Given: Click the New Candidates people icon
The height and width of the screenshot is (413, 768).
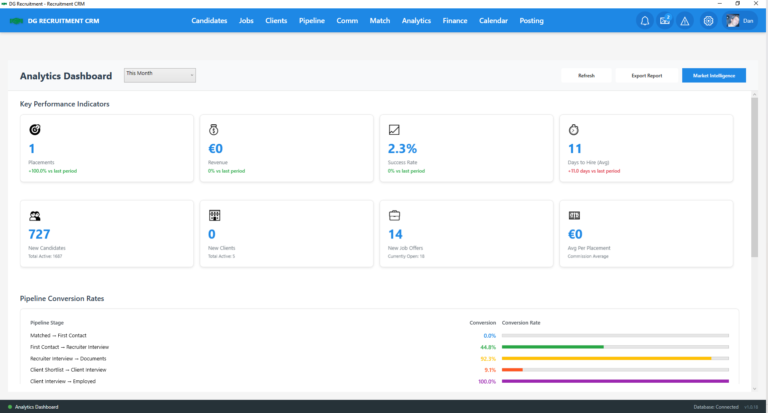Looking at the screenshot, I should coord(35,215).
